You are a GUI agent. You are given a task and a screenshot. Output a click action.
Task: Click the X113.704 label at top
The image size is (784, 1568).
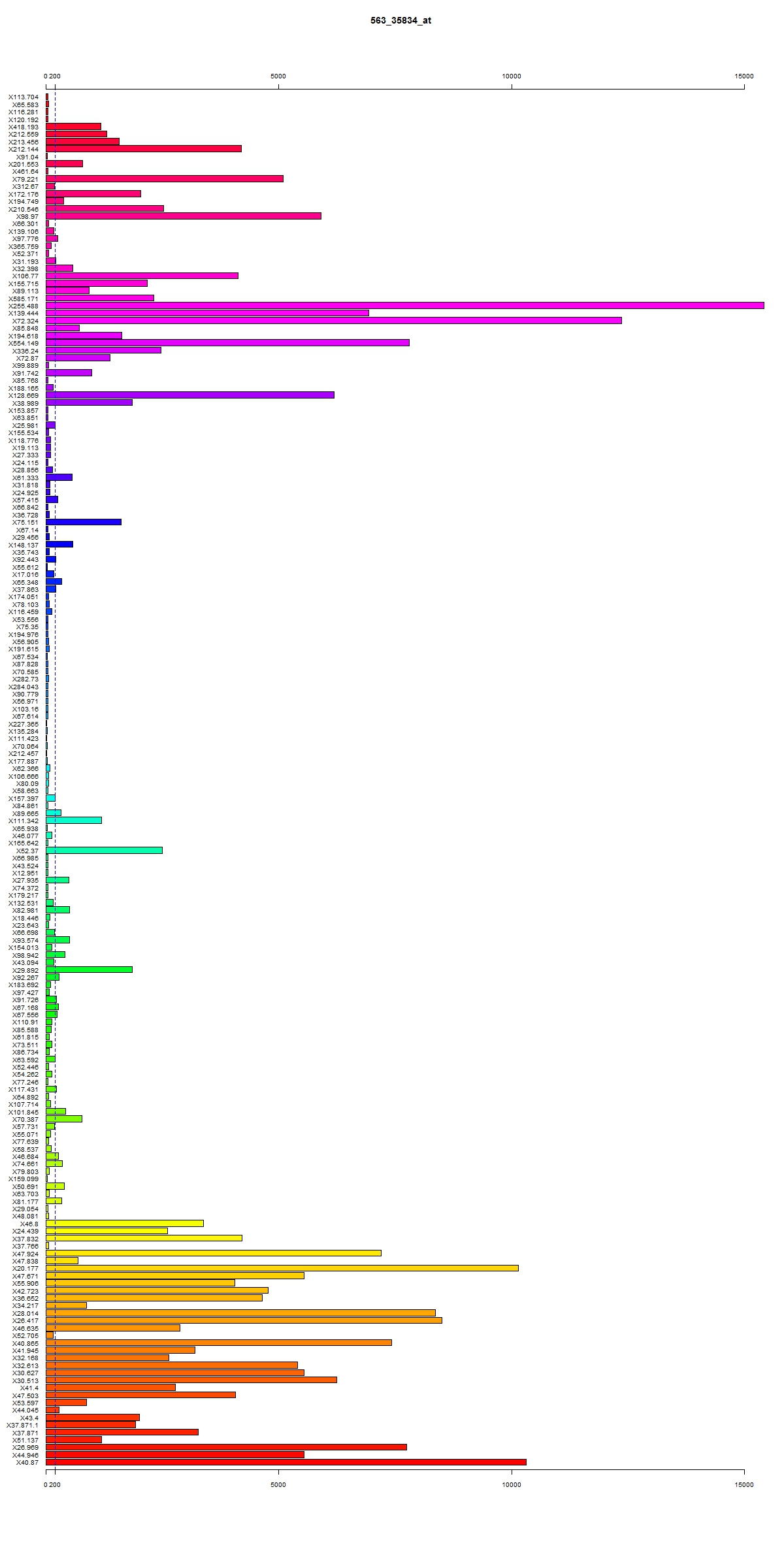(24, 97)
